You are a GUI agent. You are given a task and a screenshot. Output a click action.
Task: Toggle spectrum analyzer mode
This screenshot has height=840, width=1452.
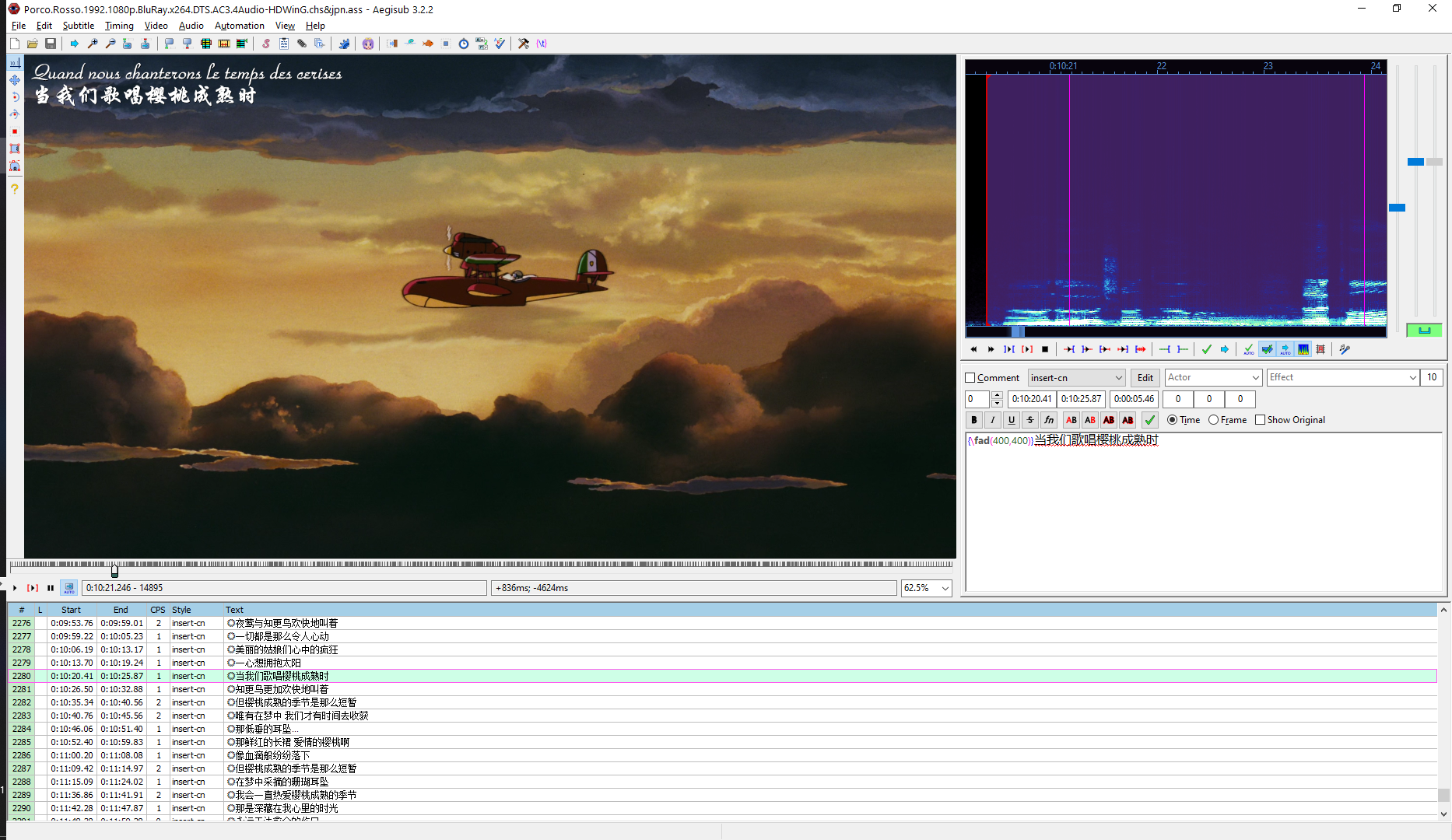coord(1303,349)
